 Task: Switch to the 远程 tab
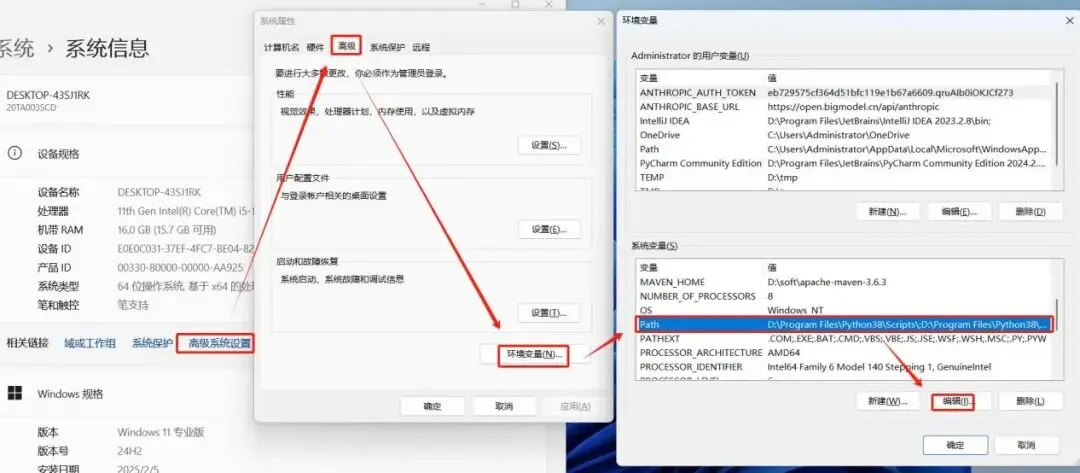(x=421, y=48)
